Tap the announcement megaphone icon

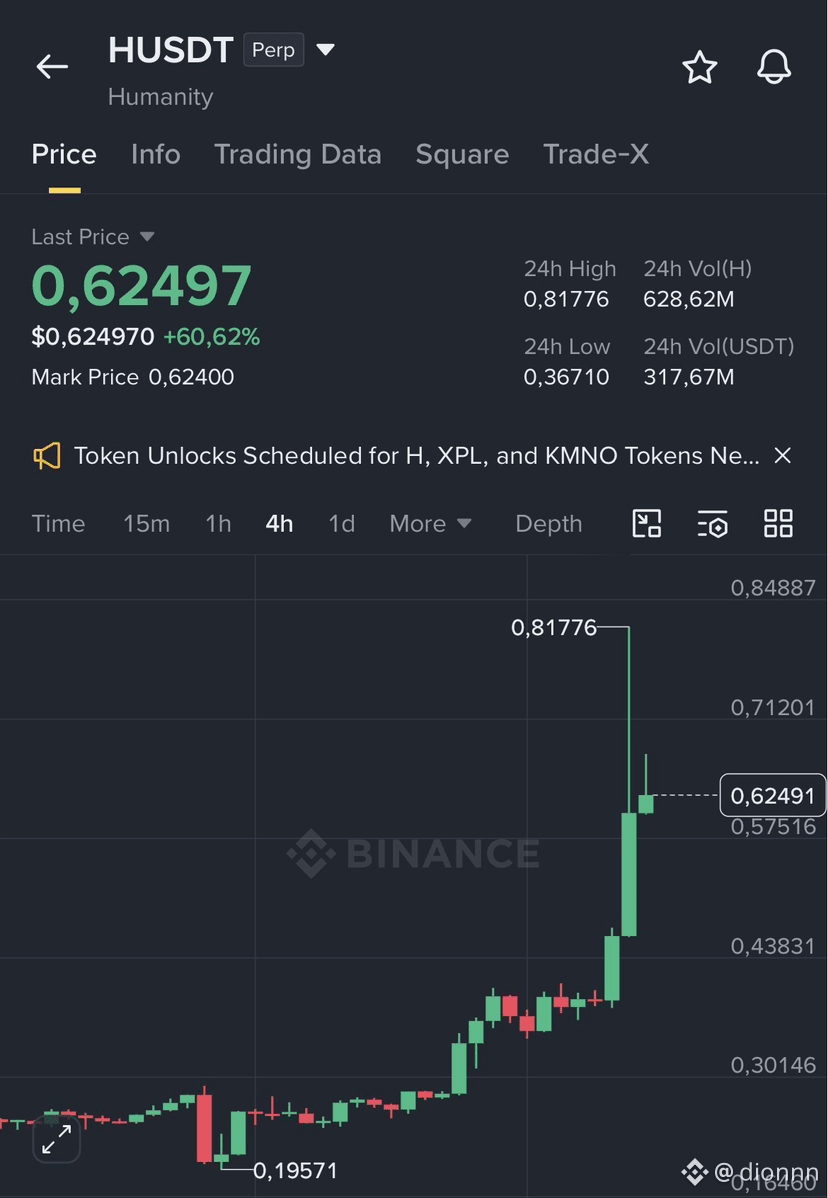pyautogui.click(x=47, y=457)
